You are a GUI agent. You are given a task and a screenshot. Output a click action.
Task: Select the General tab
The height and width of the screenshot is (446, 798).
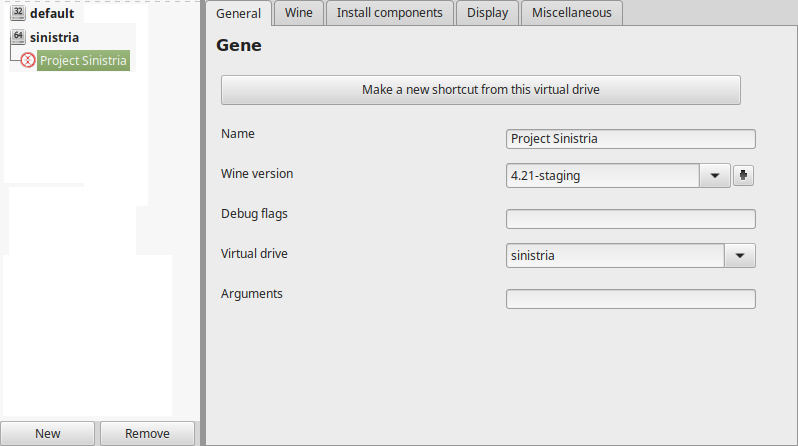coord(239,13)
